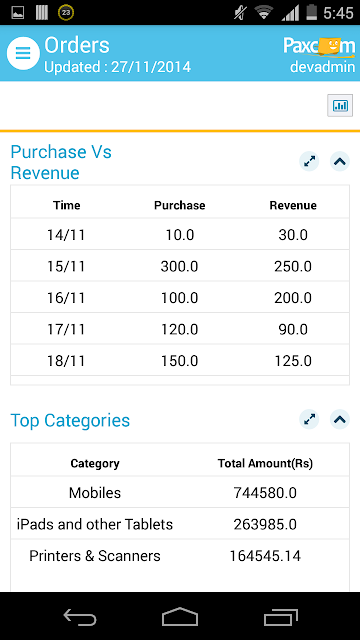Open the hamburger navigation menu

pyautogui.click(x=23, y=53)
